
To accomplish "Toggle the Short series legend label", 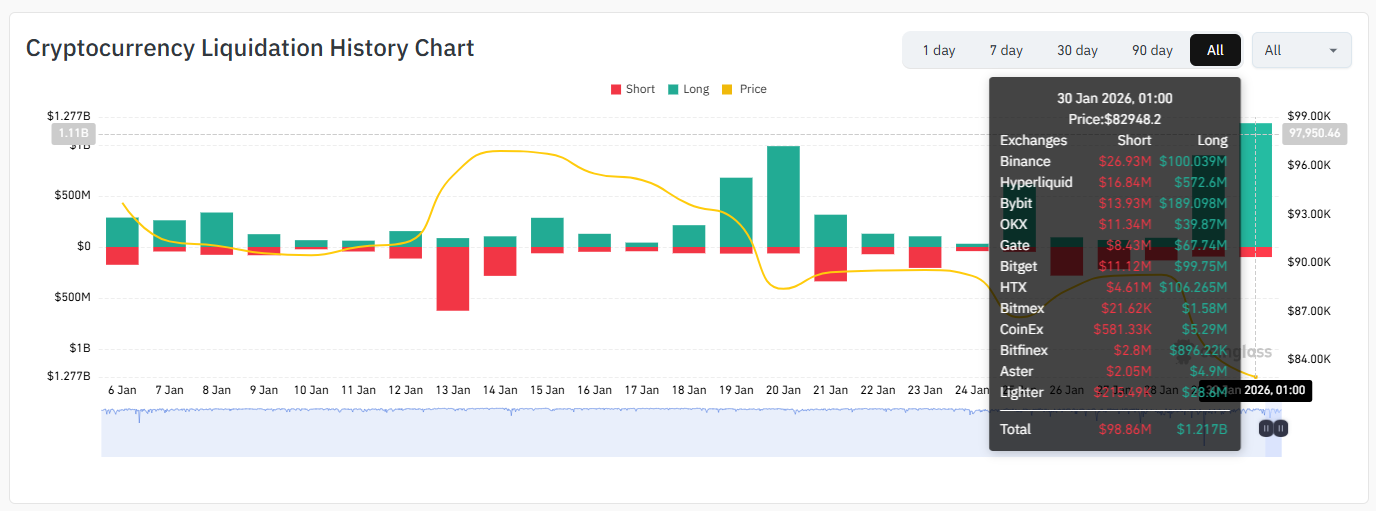I will tap(640, 89).
